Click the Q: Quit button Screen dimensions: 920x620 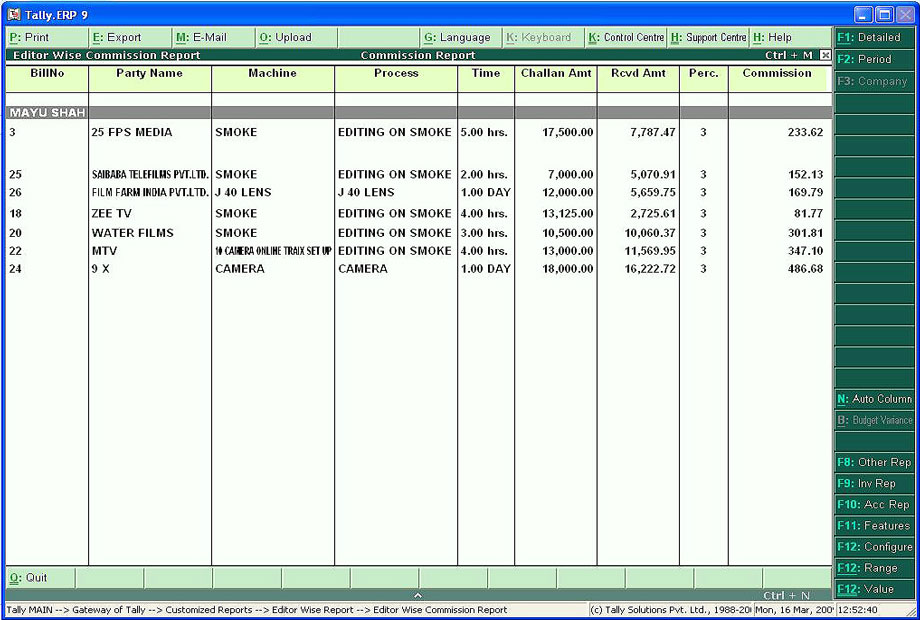(x=40, y=578)
